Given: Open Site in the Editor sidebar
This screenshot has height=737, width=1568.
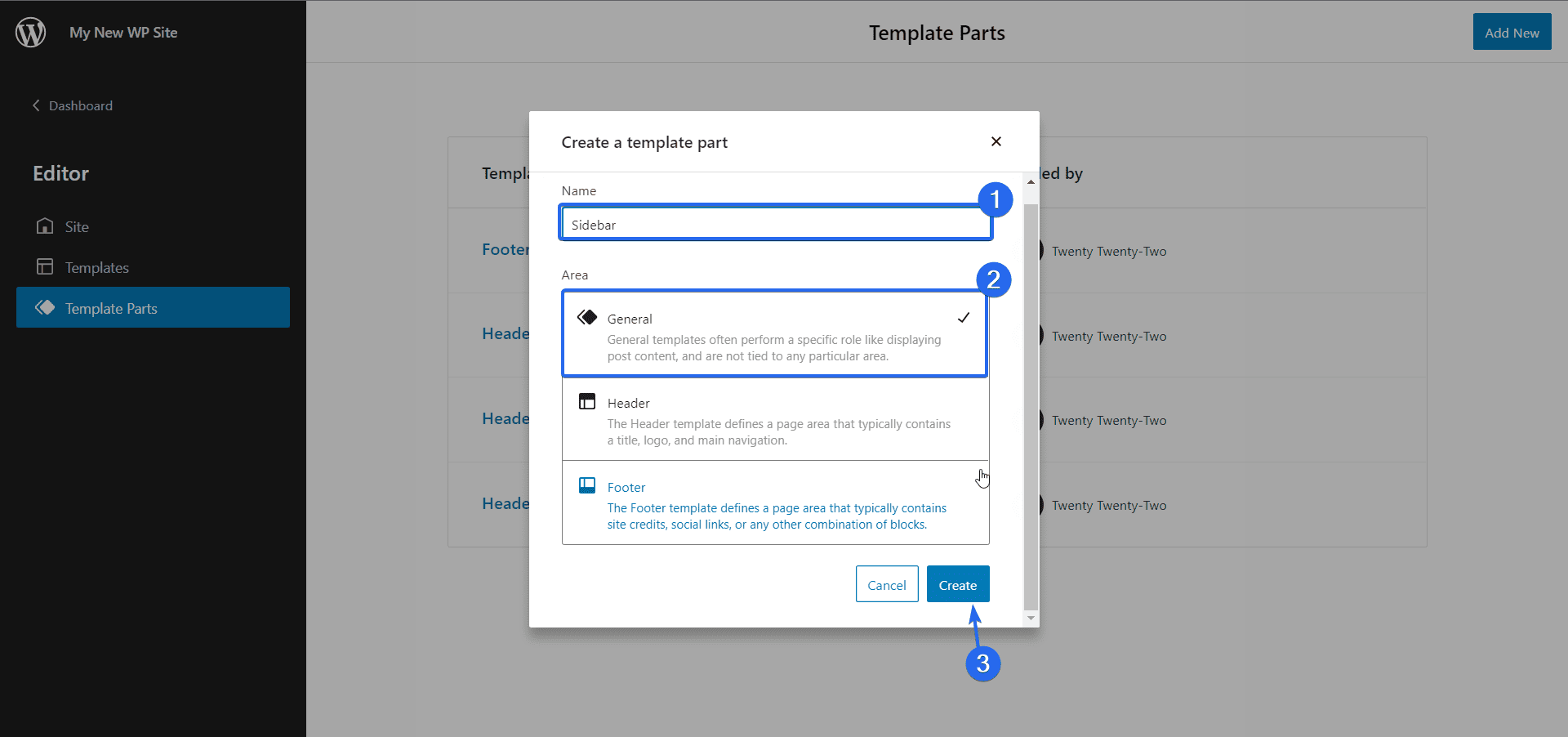Looking at the screenshot, I should pyautogui.click(x=77, y=227).
